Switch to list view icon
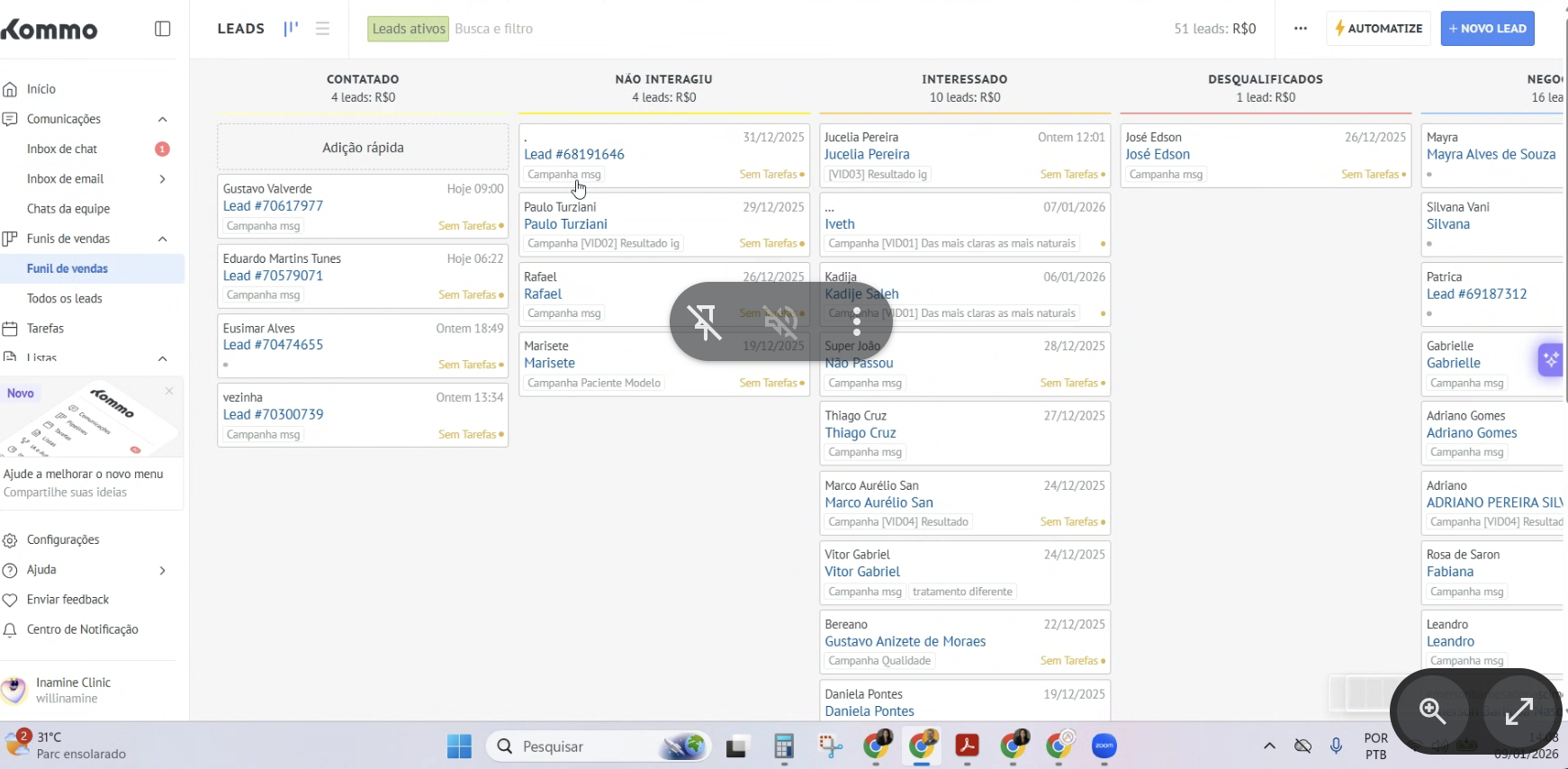Screen dimensions: 1568x769 tap(322, 29)
